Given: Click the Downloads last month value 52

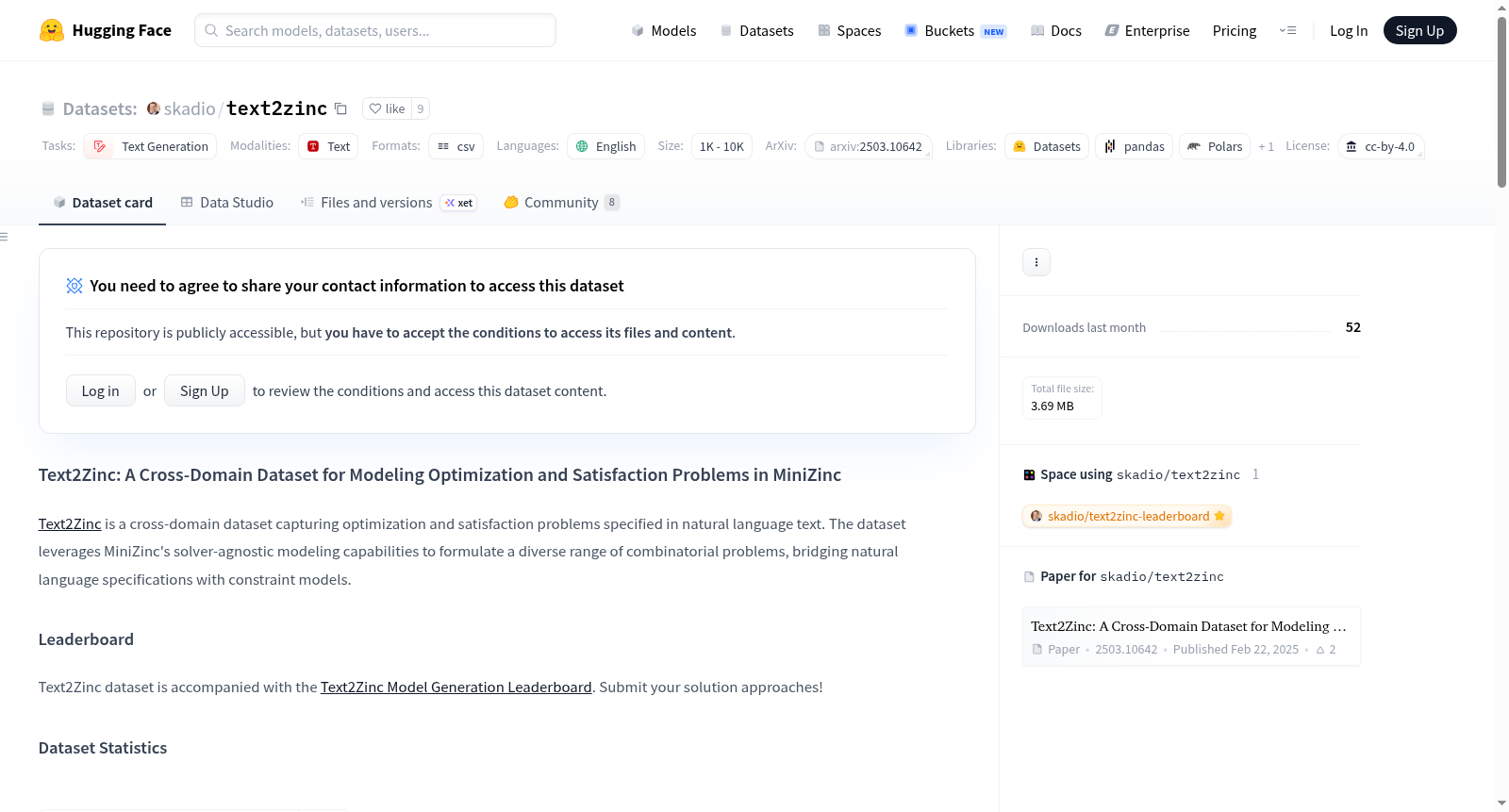Looking at the screenshot, I should coord(1353,327).
